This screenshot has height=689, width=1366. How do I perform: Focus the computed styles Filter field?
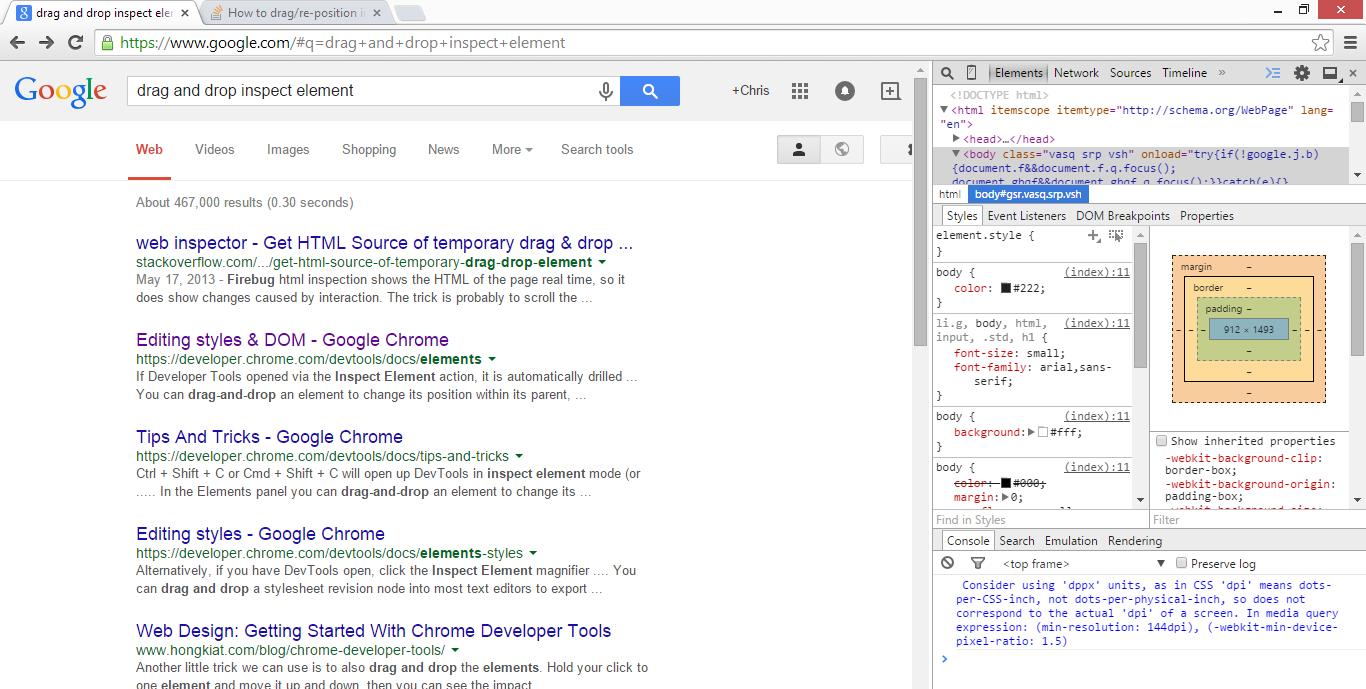1258,520
